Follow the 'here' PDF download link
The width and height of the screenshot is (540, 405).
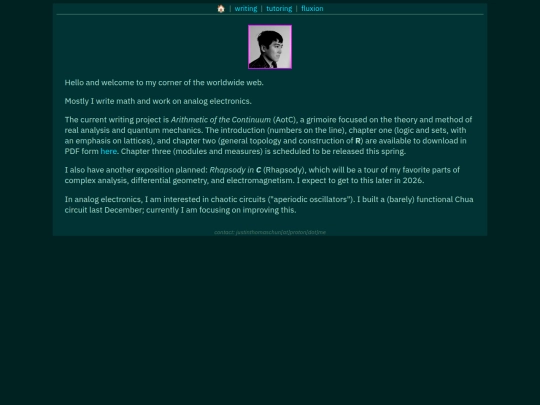pyautogui.click(x=108, y=151)
